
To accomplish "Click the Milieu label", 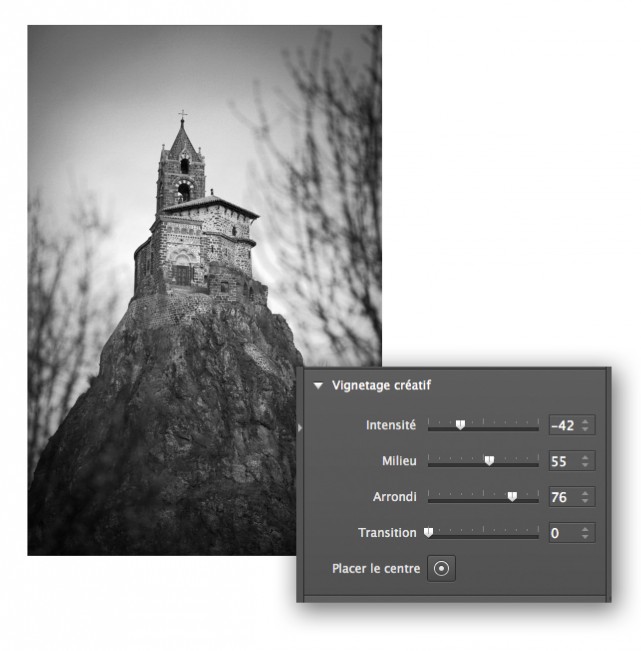I will [x=399, y=461].
